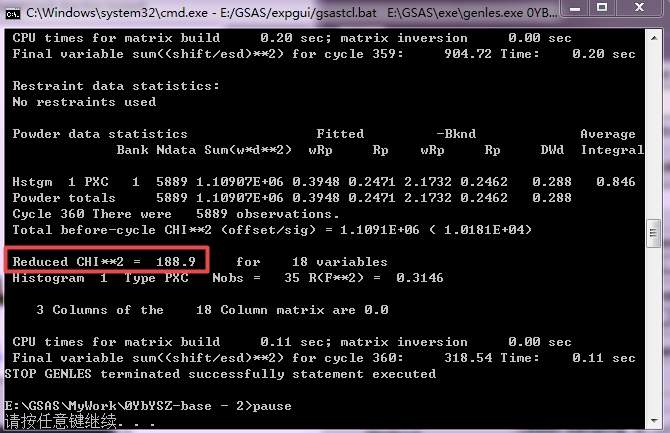The image size is (670, 433).
Task: Click the 'E:\GSAS\MyWork' pause prompt line
Action: [148, 406]
